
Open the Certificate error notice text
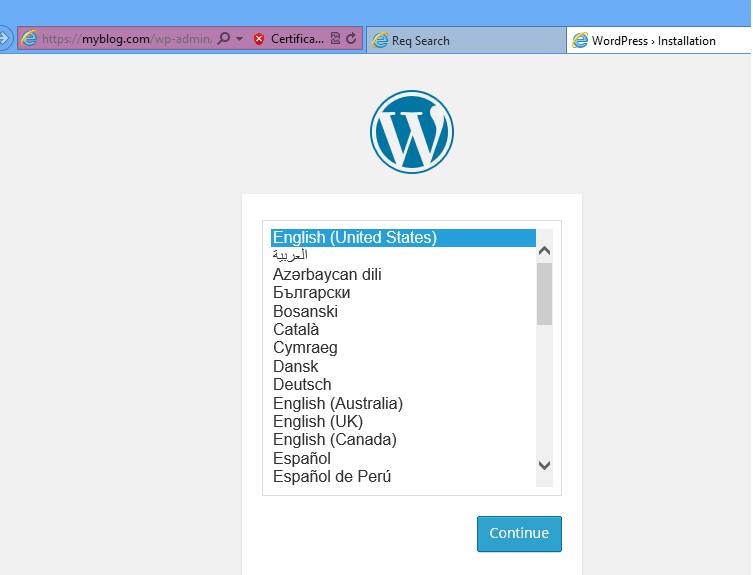[297, 39]
